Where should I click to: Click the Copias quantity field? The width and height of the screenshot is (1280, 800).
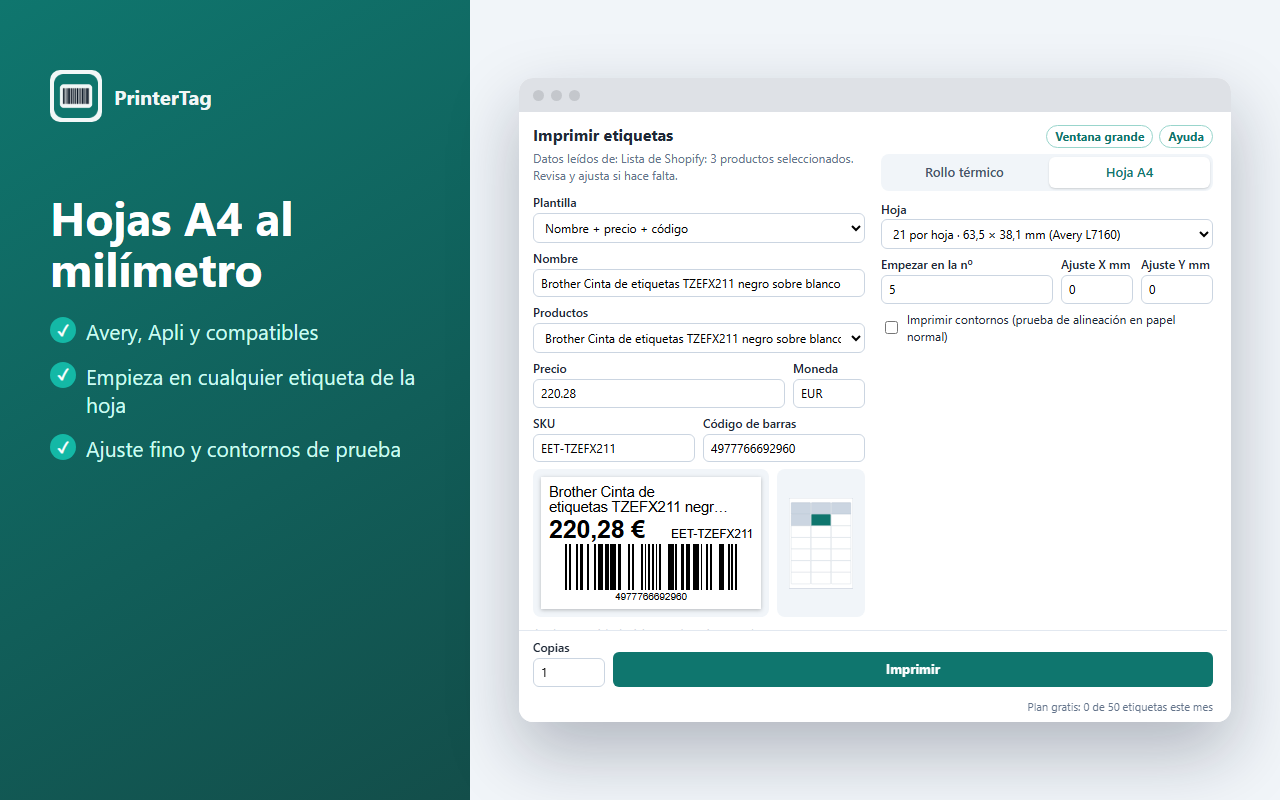569,672
